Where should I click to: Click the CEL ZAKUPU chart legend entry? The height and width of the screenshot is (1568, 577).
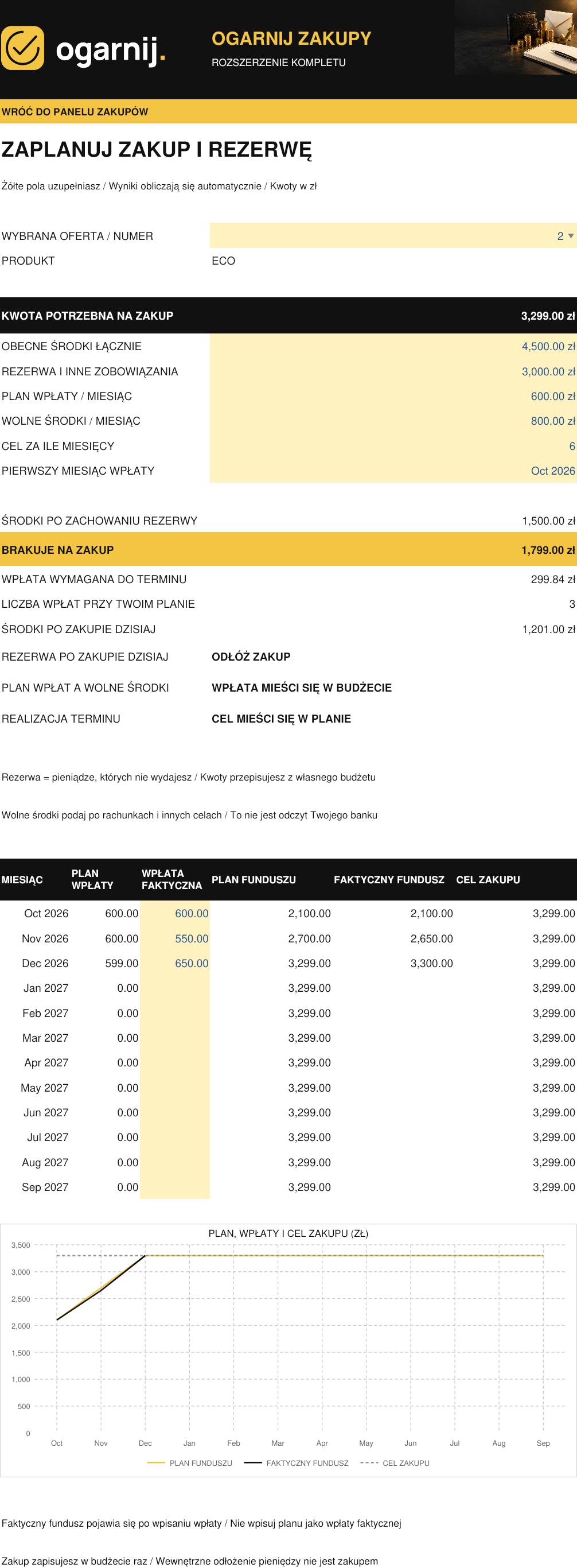pos(395,1464)
